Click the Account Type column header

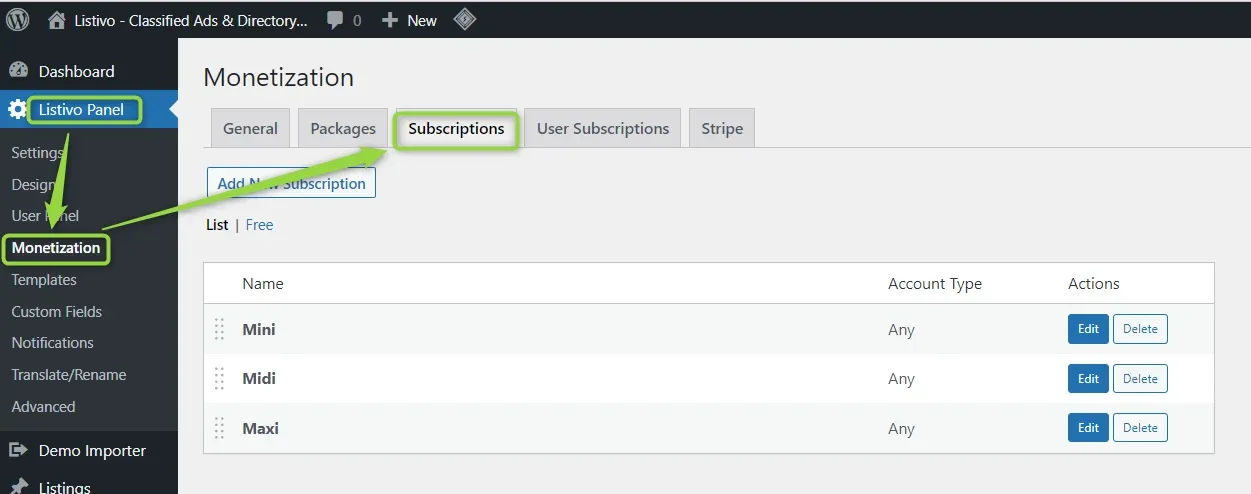(x=935, y=284)
